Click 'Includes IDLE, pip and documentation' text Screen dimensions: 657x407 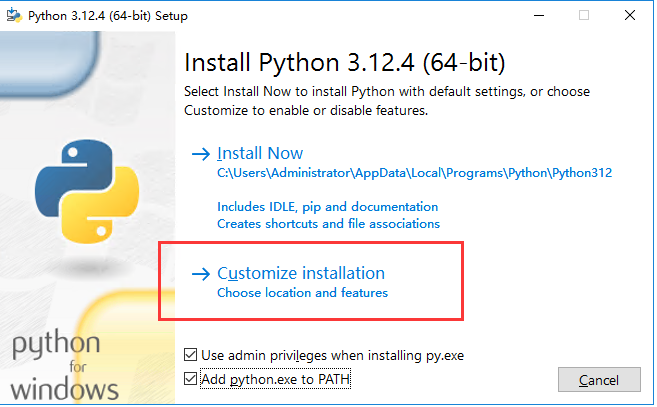point(327,207)
